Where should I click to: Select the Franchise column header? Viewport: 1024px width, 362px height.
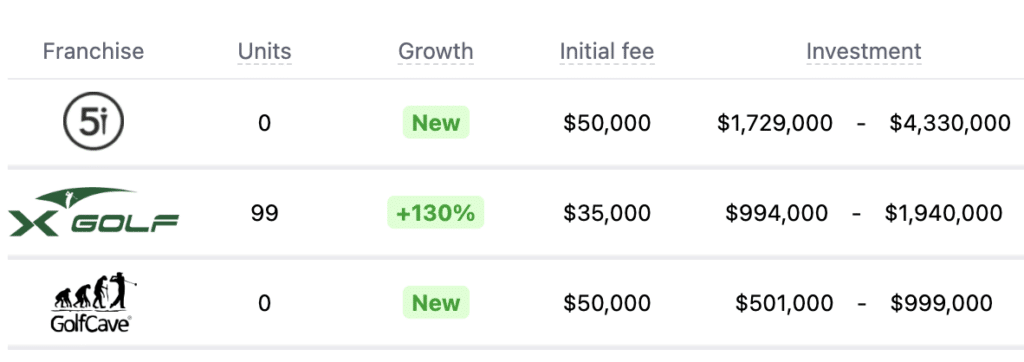[x=93, y=51]
